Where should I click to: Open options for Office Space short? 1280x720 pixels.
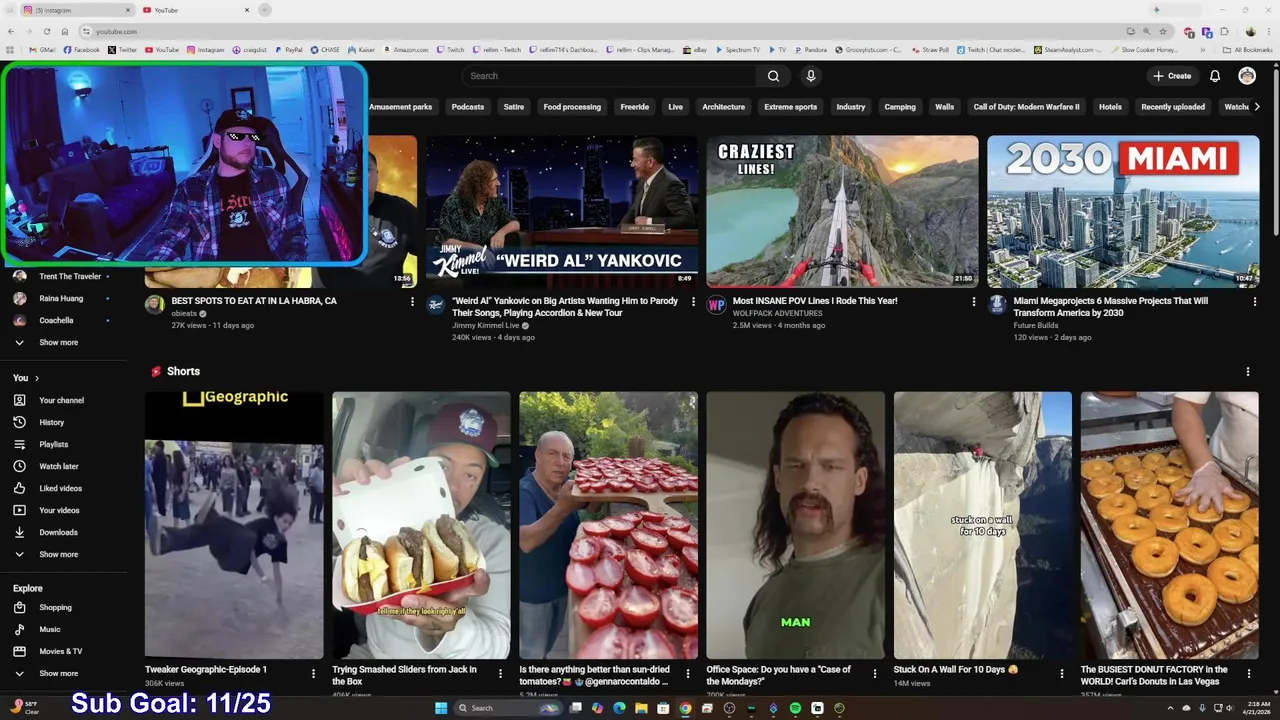[874, 674]
